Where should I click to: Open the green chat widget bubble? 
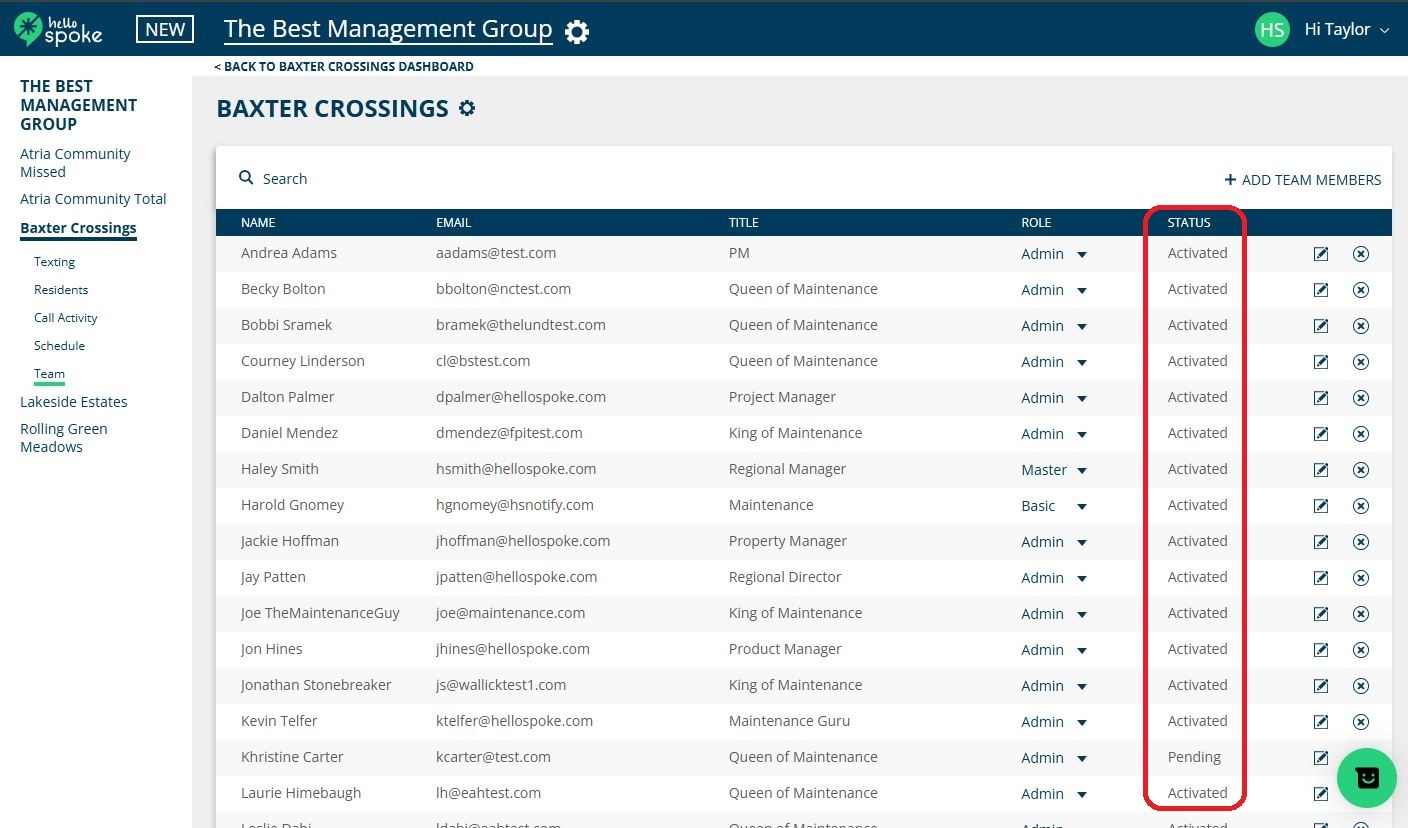tap(1366, 778)
